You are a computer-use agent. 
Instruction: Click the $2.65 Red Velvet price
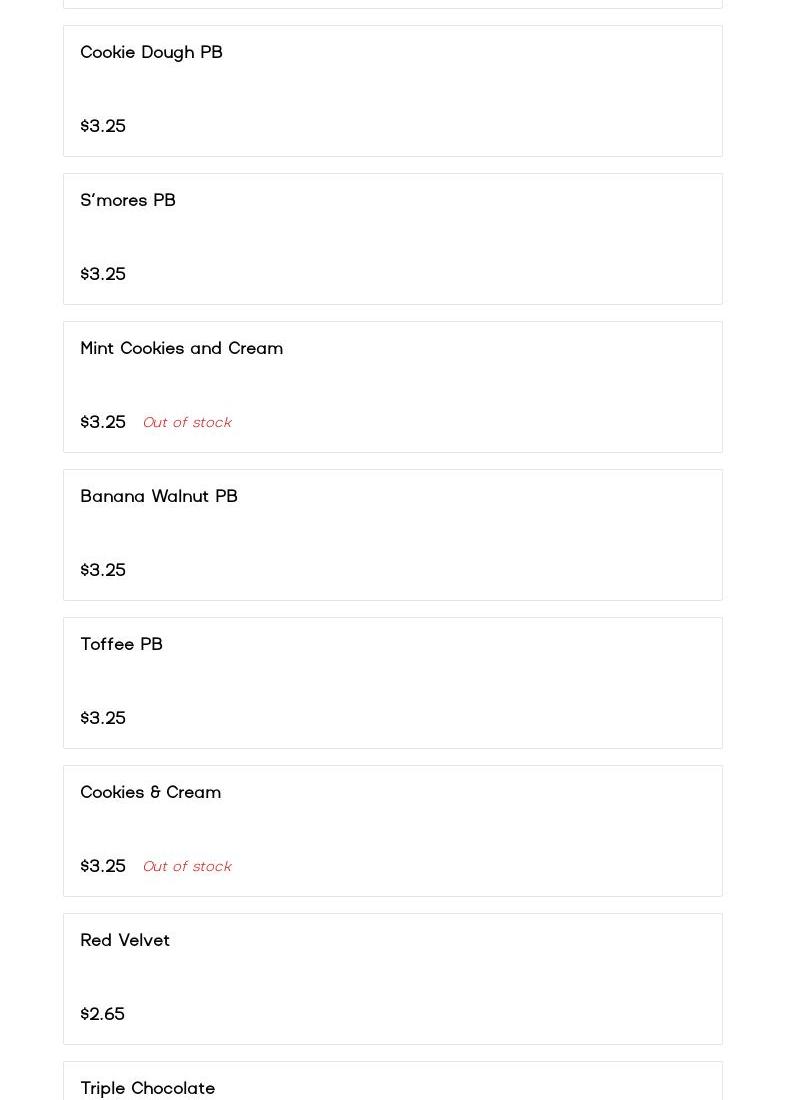click(103, 1014)
